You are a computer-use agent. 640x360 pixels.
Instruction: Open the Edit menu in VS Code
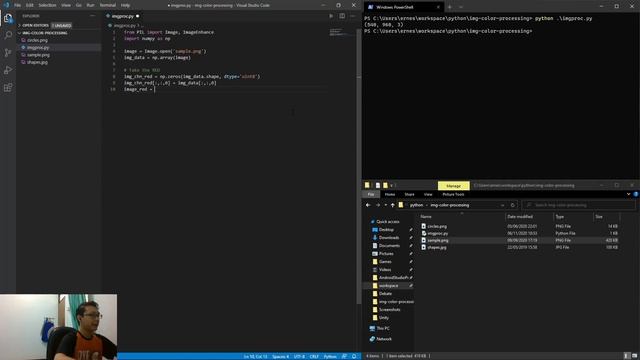(x=30, y=5)
